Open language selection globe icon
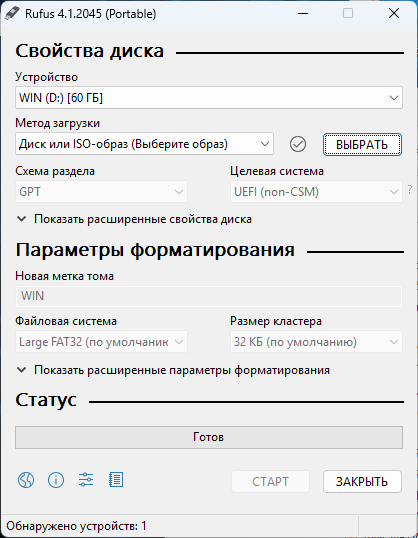The image size is (418, 538). pyautogui.click(x=26, y=480)
